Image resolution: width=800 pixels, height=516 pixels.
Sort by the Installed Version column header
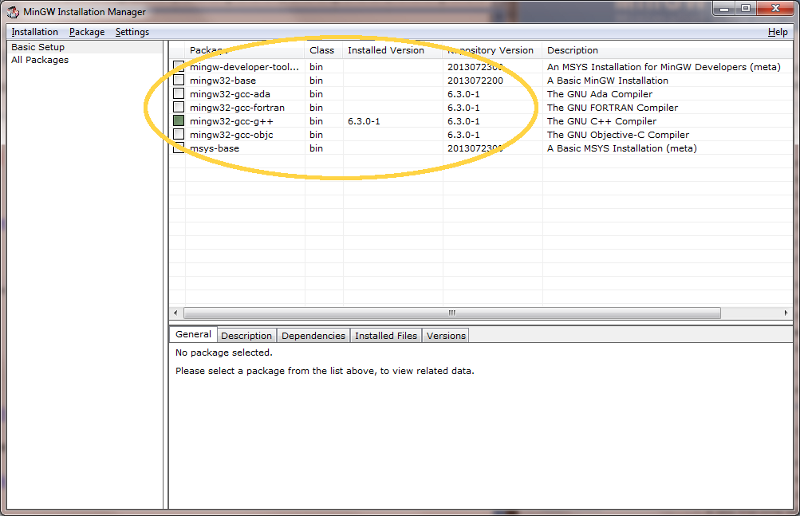point(393,50)
